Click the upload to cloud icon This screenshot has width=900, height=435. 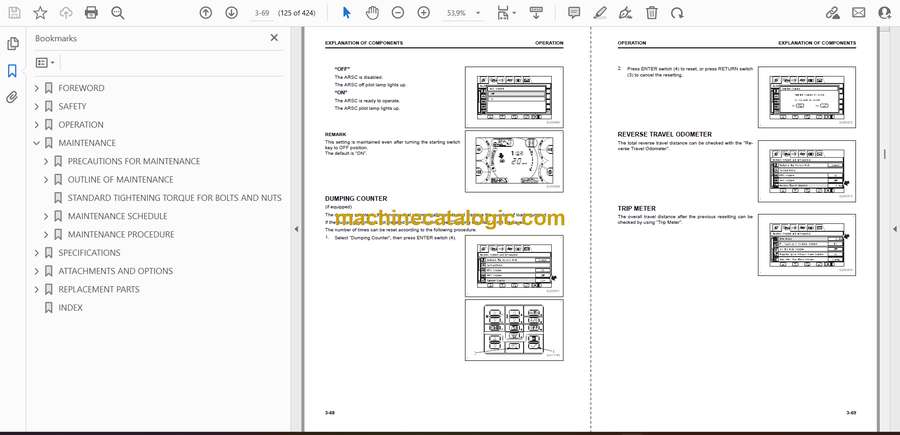(66, 13)
